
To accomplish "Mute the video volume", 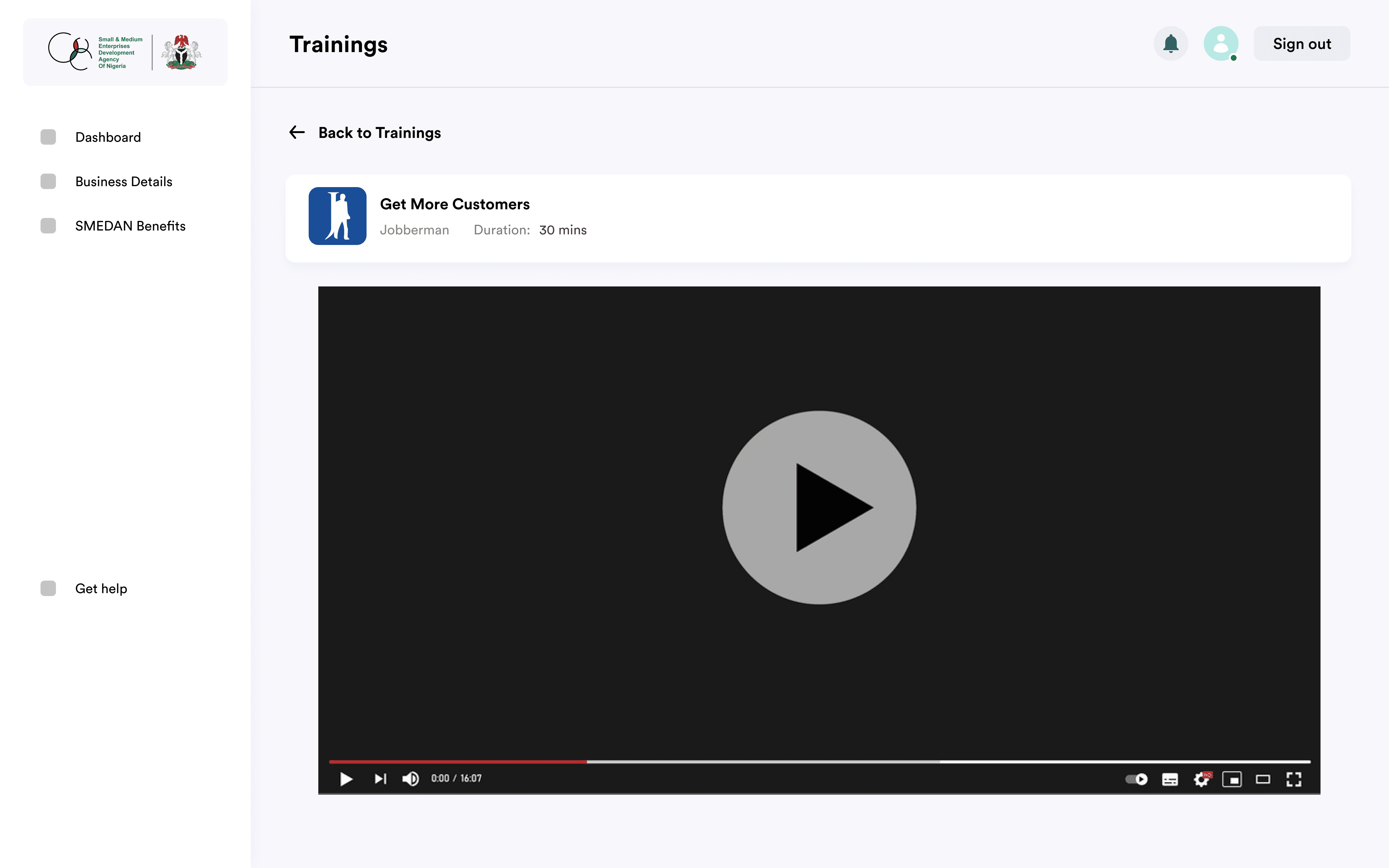I will point(410,779).
